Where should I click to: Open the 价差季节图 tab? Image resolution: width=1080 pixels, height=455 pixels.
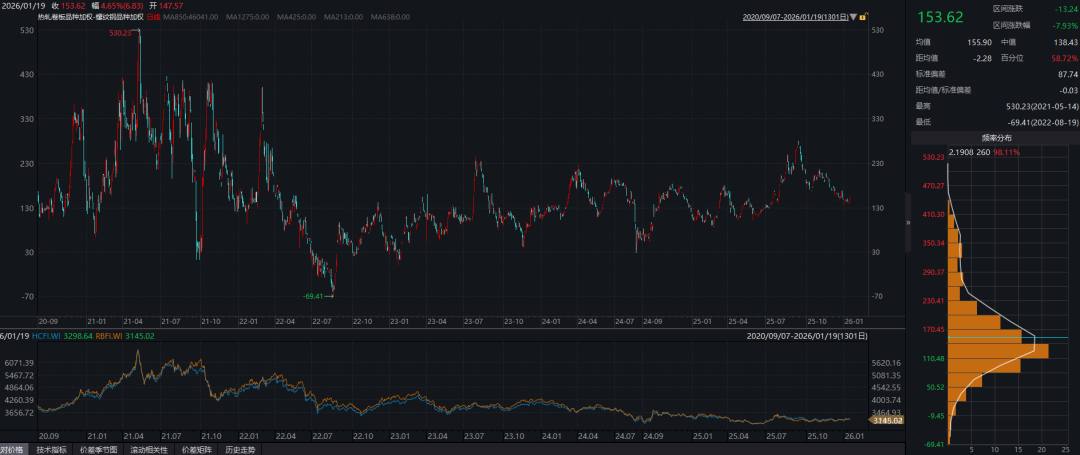[x=97, y=449]
